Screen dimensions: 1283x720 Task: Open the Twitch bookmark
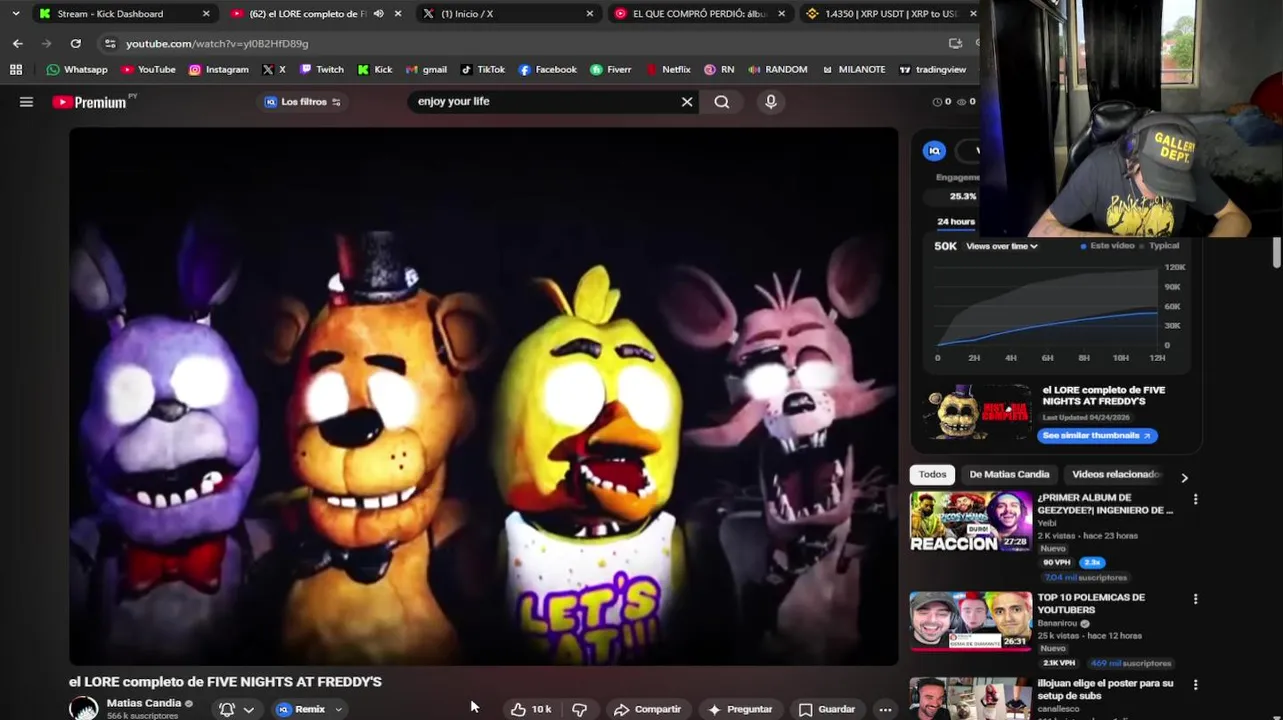click(x=322, y=70)
